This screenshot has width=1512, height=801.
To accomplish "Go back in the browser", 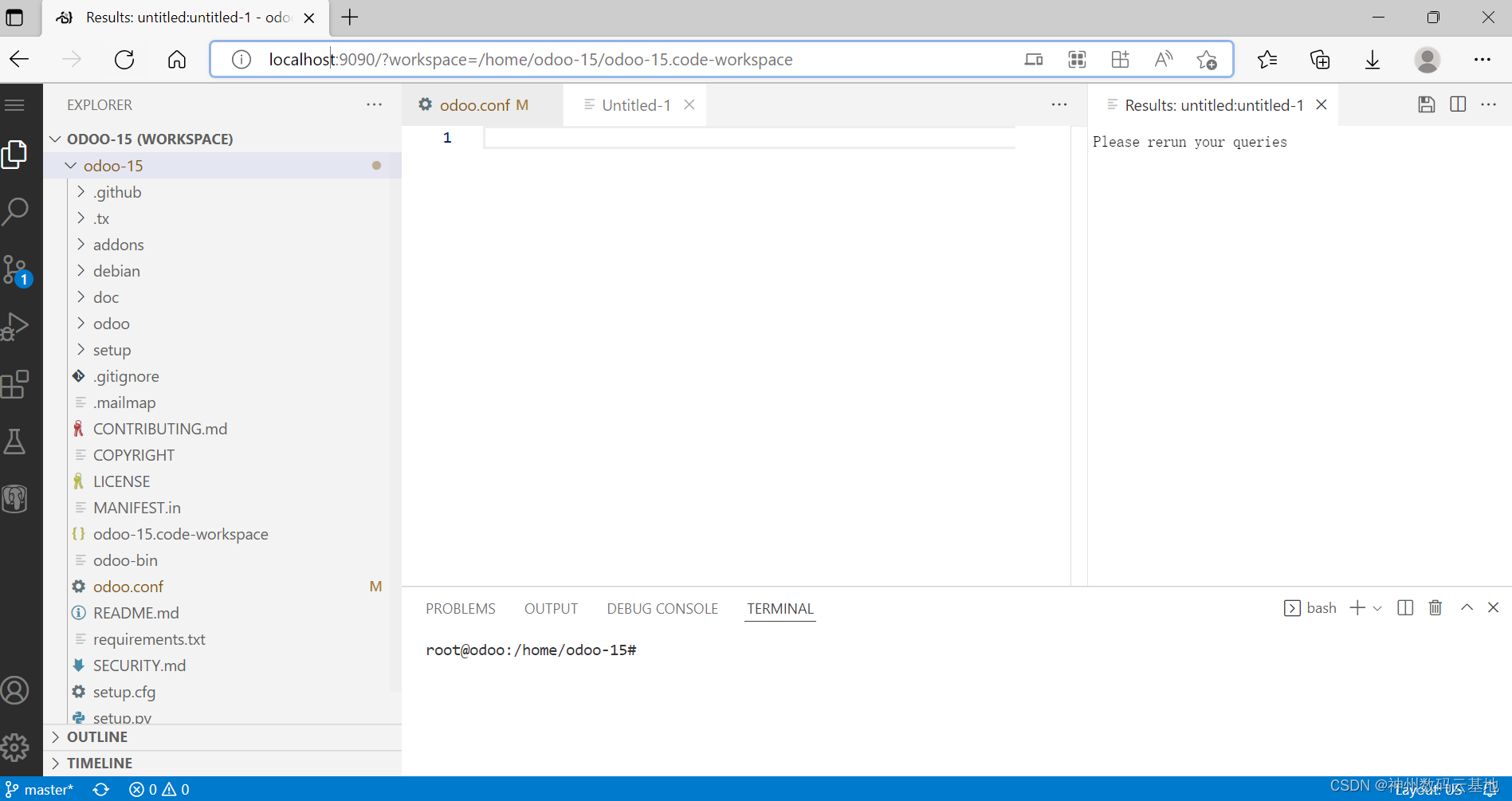I will pos(19,59).
